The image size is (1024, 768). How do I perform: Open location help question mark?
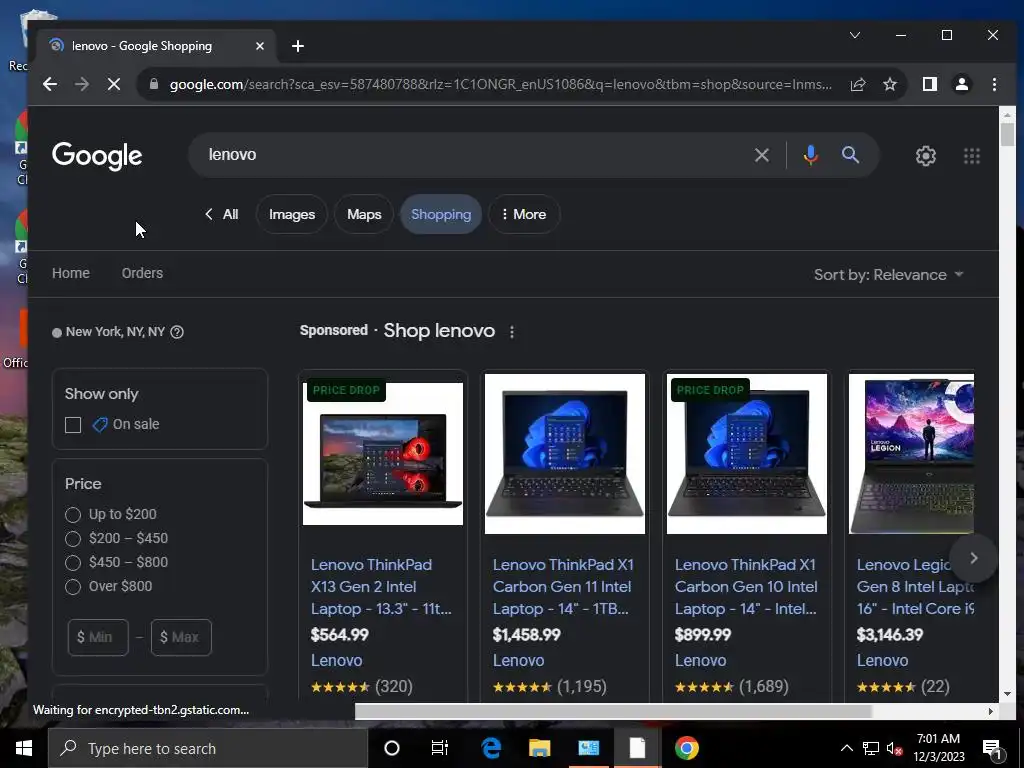pyautogui.click(x=177, y=332)
